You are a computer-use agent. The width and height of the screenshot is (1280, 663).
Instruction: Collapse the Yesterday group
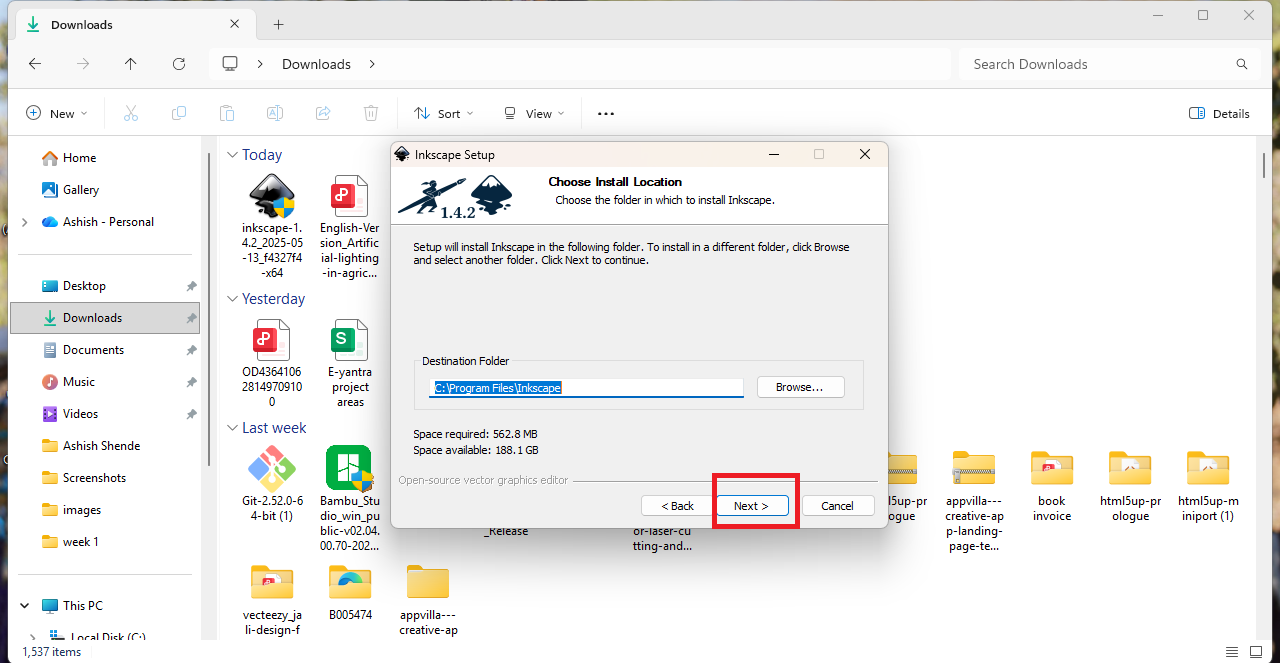click(232, 299)
